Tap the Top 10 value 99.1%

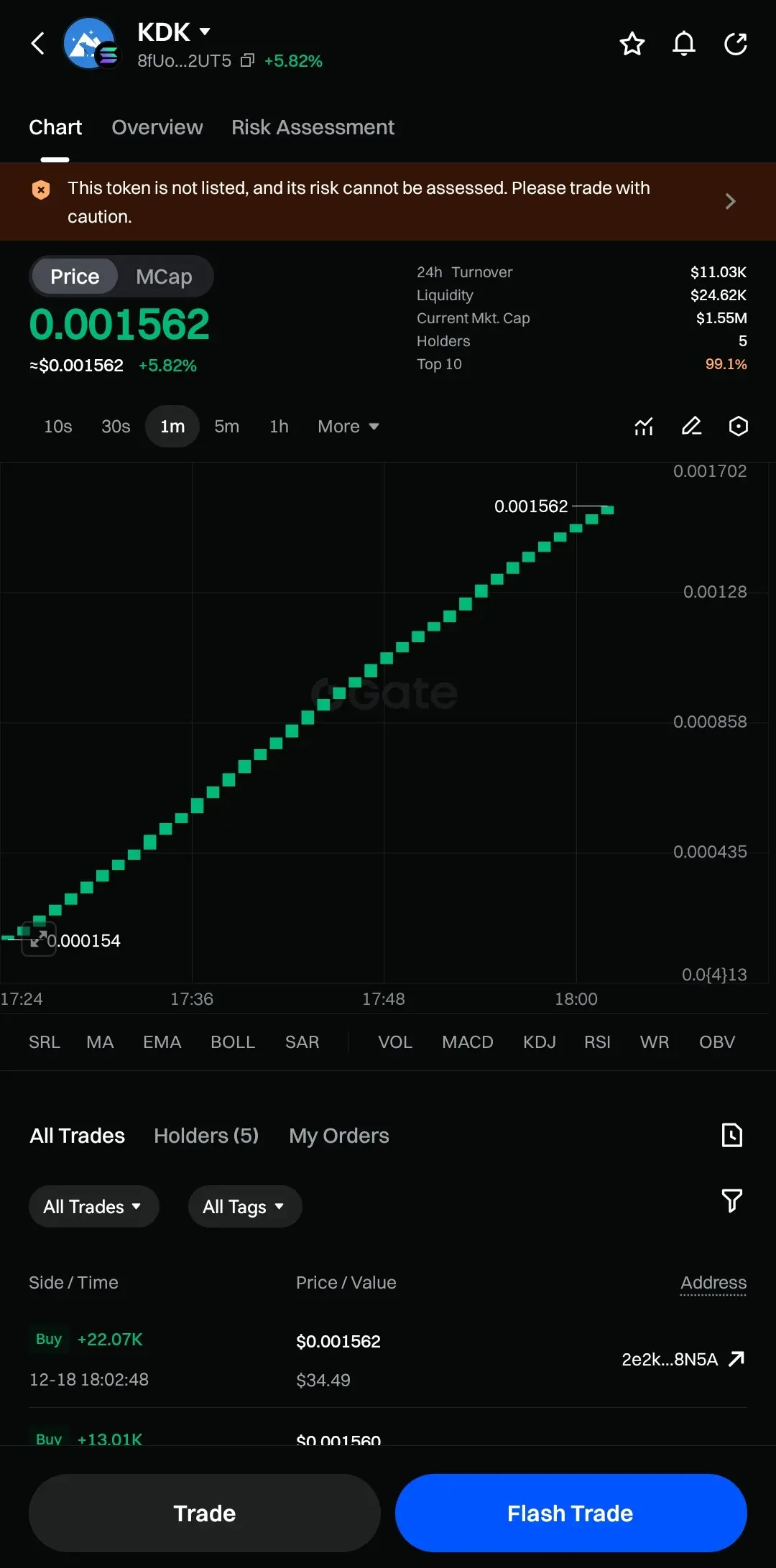click(x=726, y=364)
